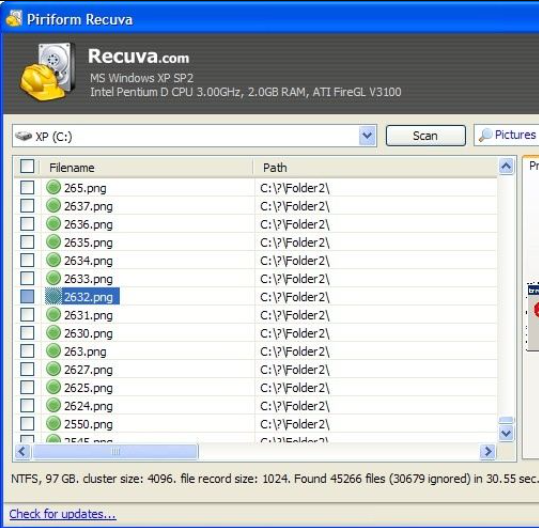The width and height of the screenshot is (539, 528).
Task: Check the box for 2636.png
Action: 27,224
